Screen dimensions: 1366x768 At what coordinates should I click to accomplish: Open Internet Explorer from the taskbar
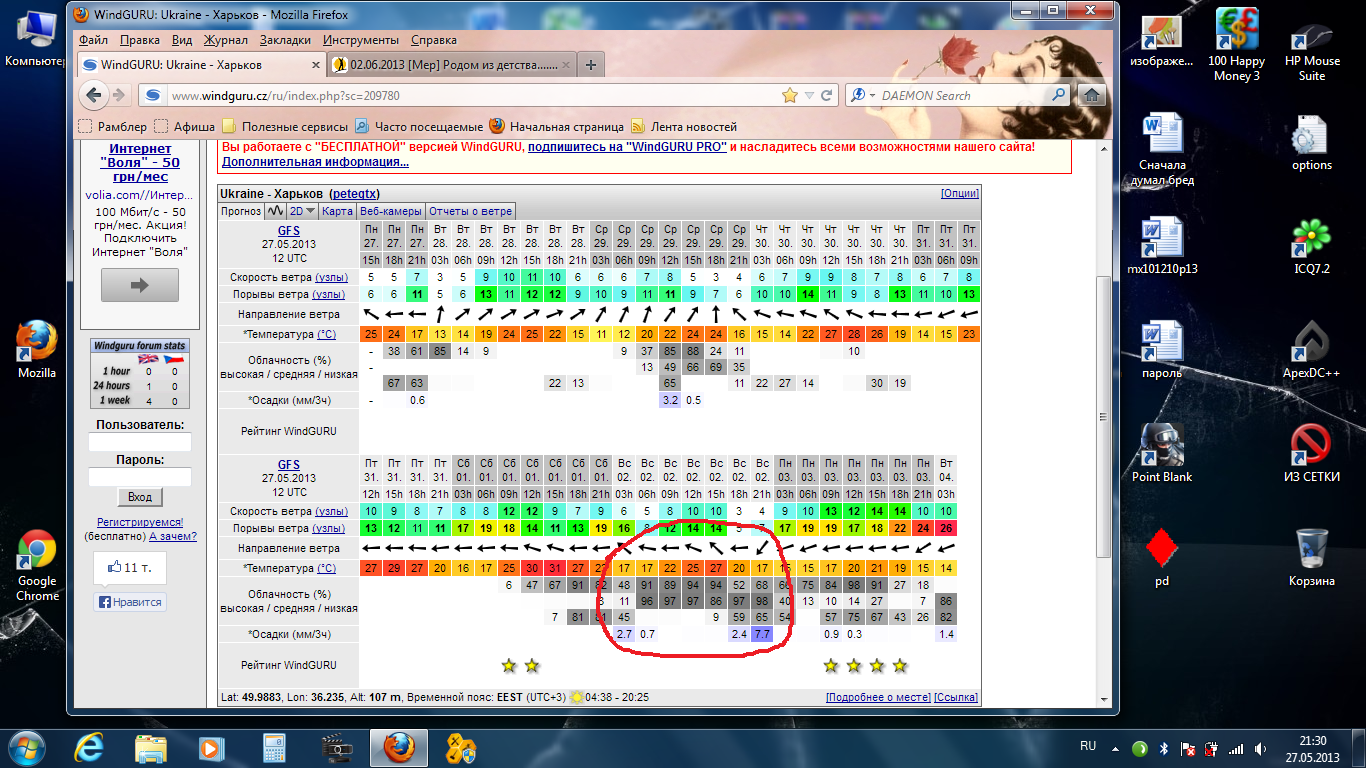click(x=92, y=747)
